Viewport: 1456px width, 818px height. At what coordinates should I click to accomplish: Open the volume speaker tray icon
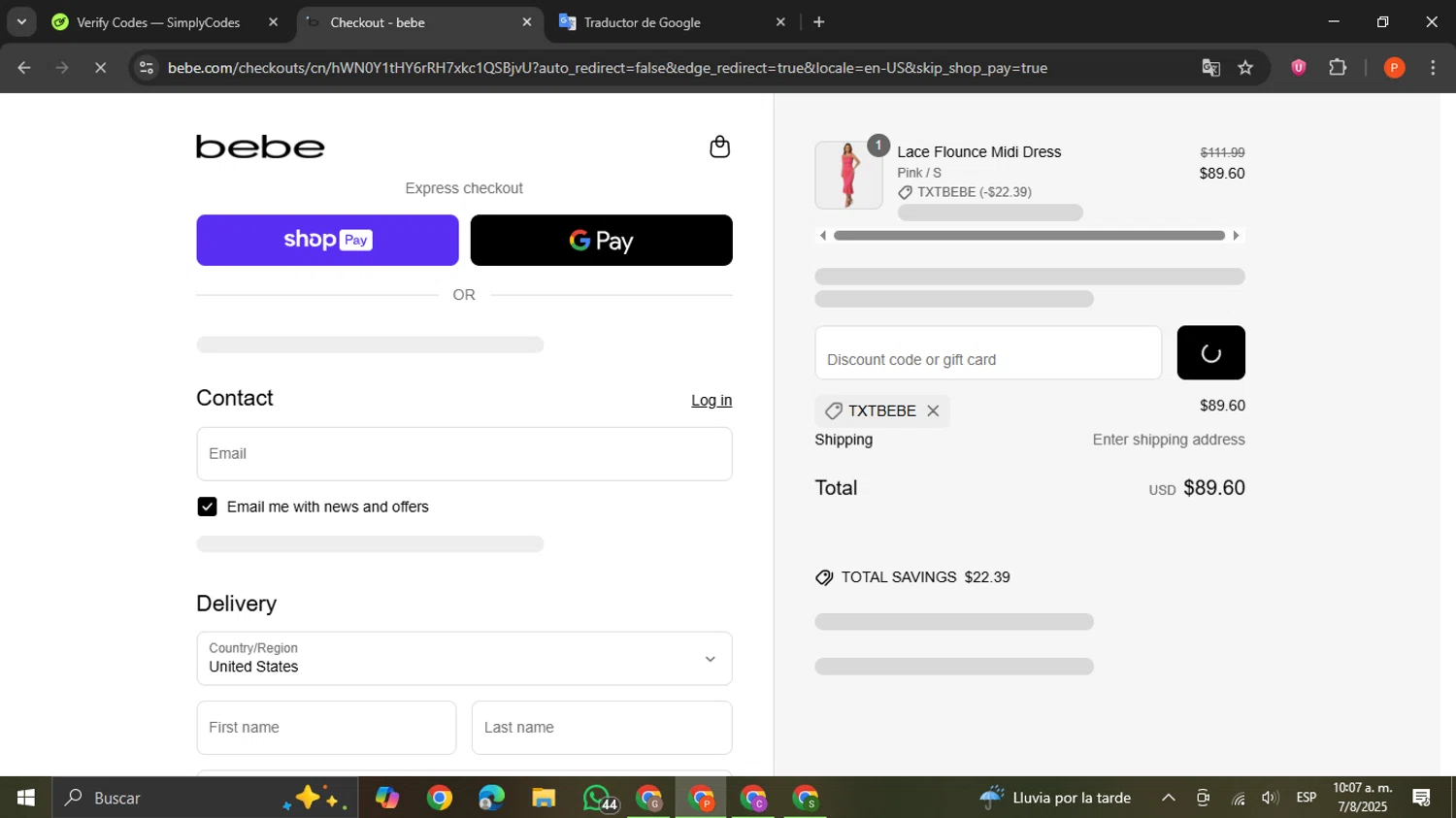[1270, 798]
